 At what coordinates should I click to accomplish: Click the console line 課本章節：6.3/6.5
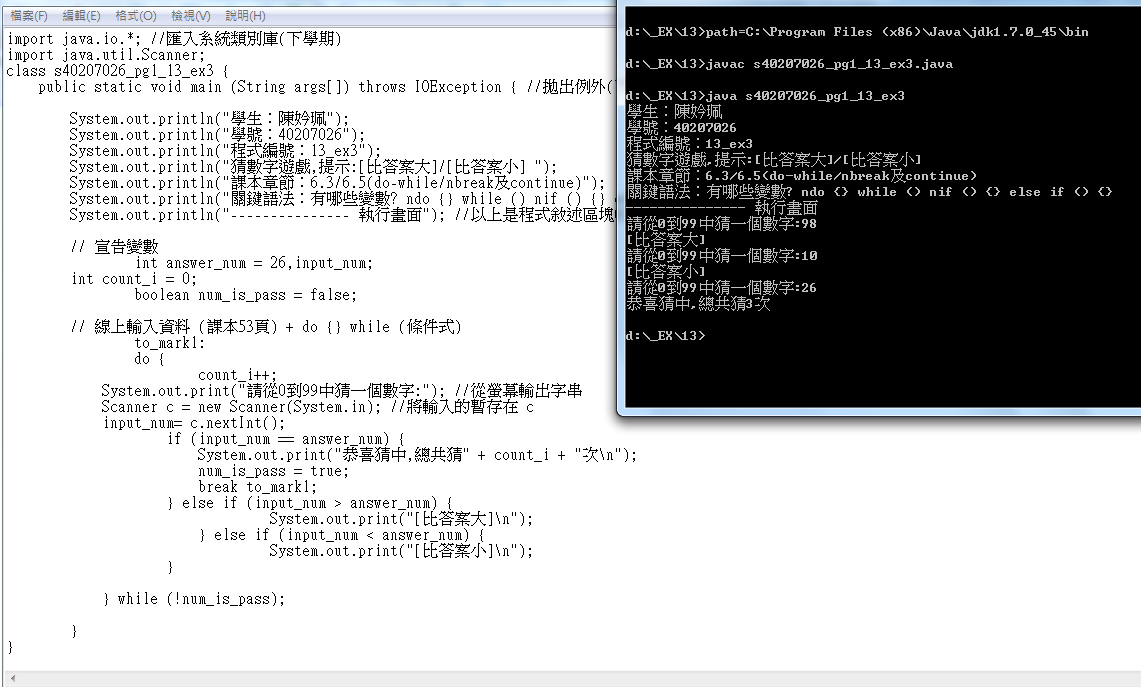click(x=801, y=176)
